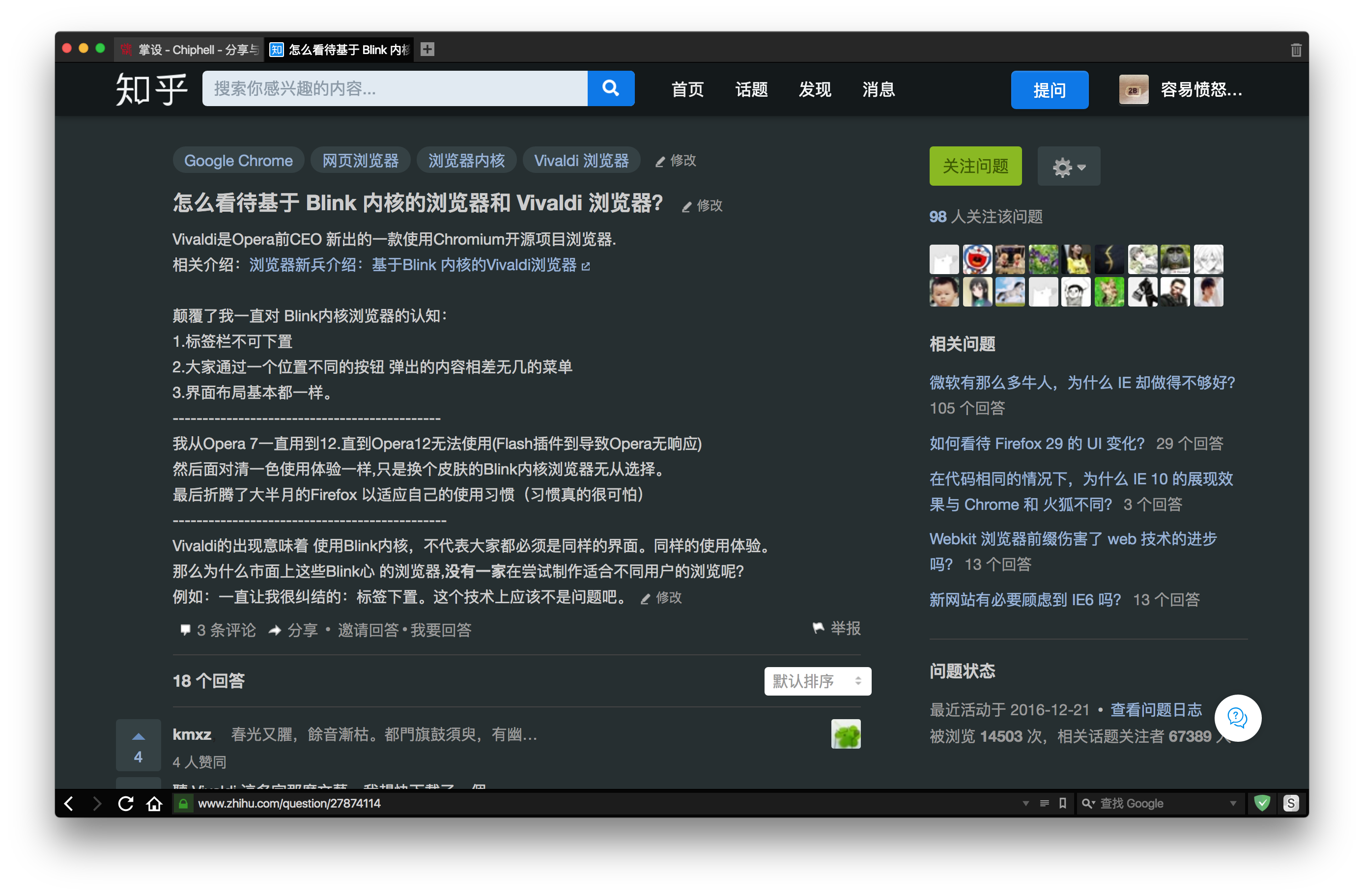Choose search engine via magnifier dropdown
Viewport: 1364px width, 896px height.
[1087, 803]
